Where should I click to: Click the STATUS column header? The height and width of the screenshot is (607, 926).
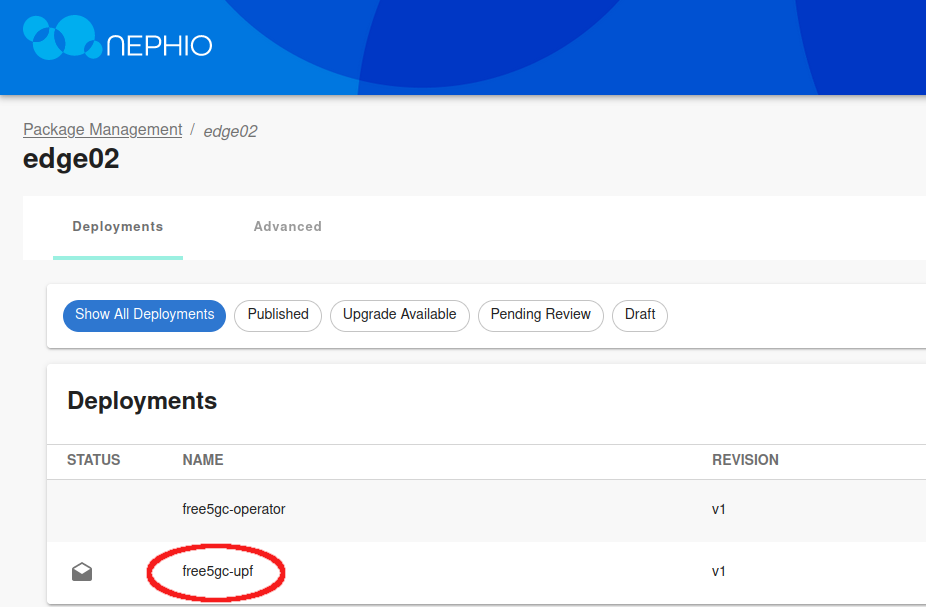[93, 460]
